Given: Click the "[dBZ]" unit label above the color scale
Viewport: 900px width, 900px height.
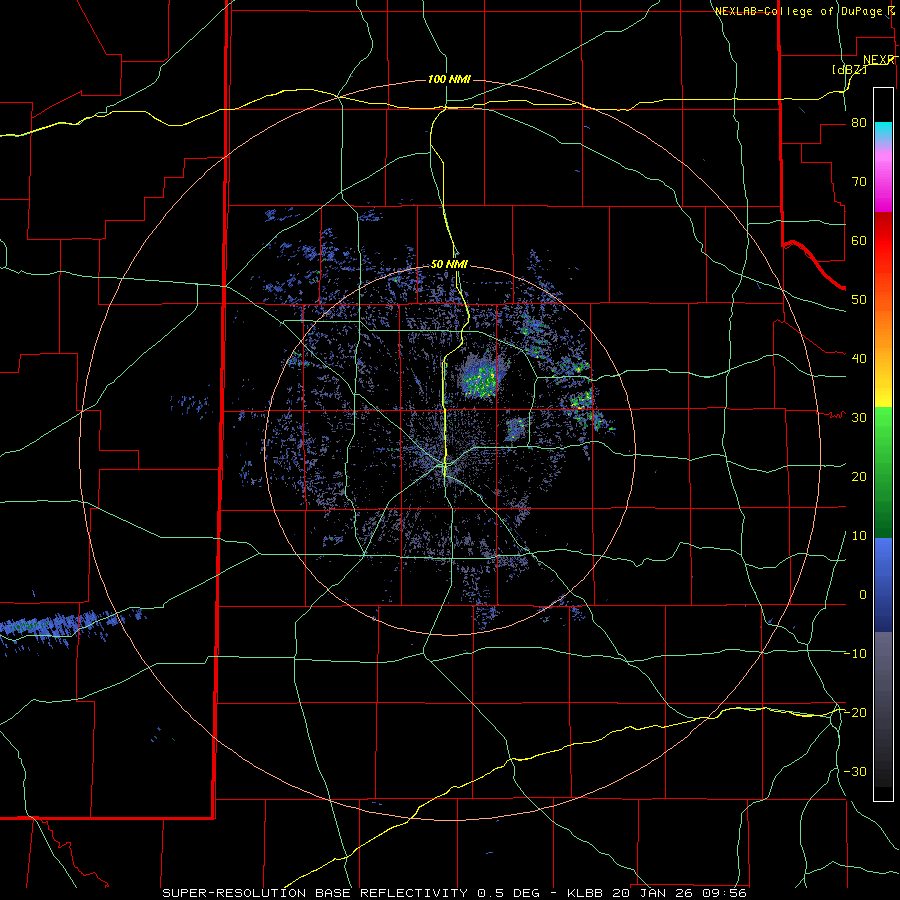Looking at the screenshot, I should [x=849, y=69].
